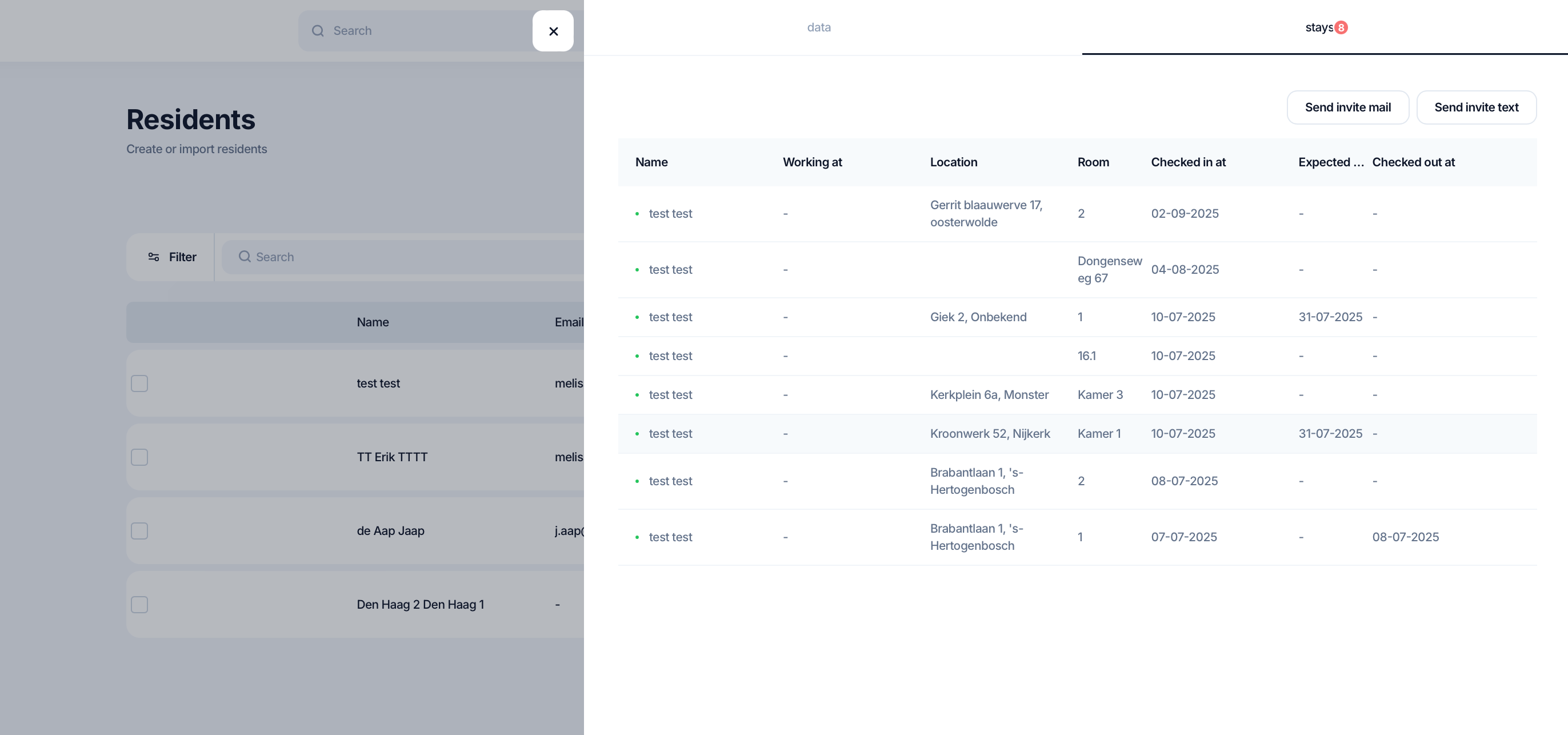Screen dimensions: 1568x735
Task: Select the de Aap Jaap checkbox
Action: [x=139, y=530]
